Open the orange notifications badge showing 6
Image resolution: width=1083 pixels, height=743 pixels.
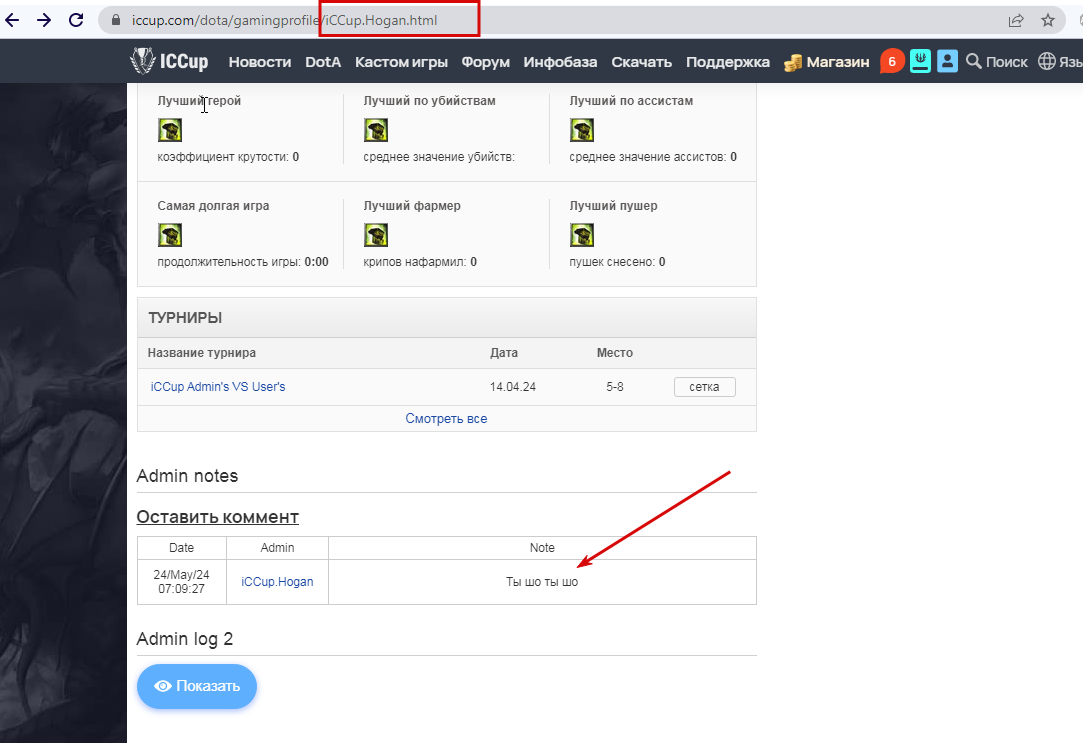click(x=892, y=61)
